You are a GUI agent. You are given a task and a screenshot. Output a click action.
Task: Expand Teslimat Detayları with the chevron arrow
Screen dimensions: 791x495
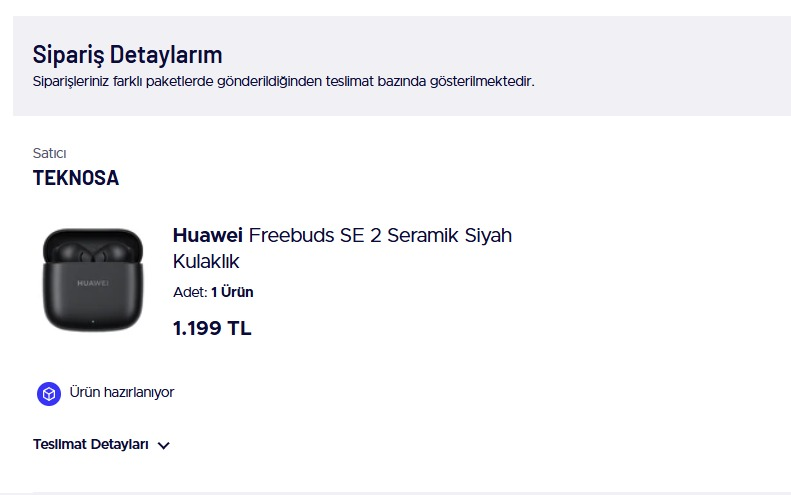[x=164, y=446]
